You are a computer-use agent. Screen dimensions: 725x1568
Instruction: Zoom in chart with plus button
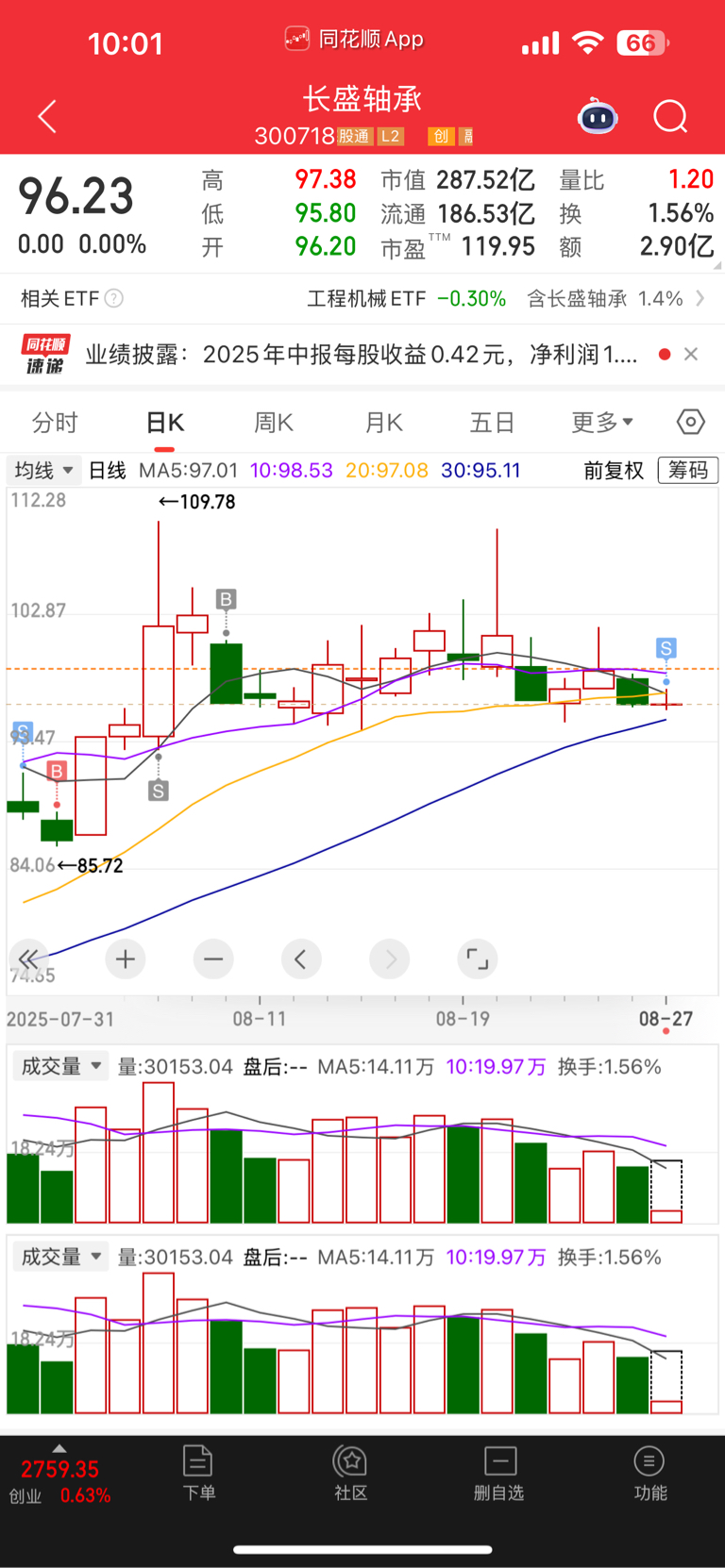(x=126, y=959)
